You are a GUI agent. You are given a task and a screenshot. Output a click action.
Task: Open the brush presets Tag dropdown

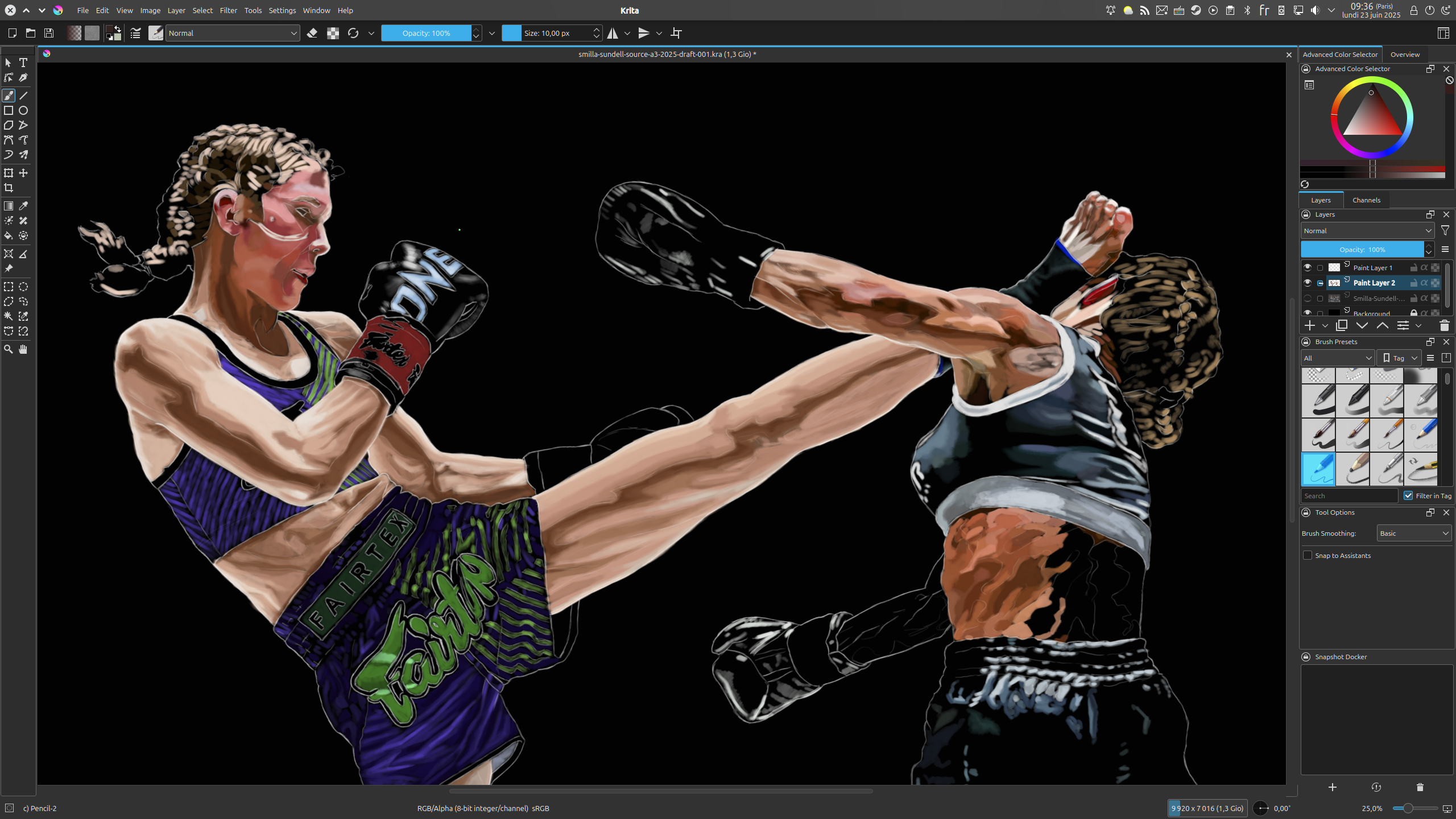(x=1399, y=358)
